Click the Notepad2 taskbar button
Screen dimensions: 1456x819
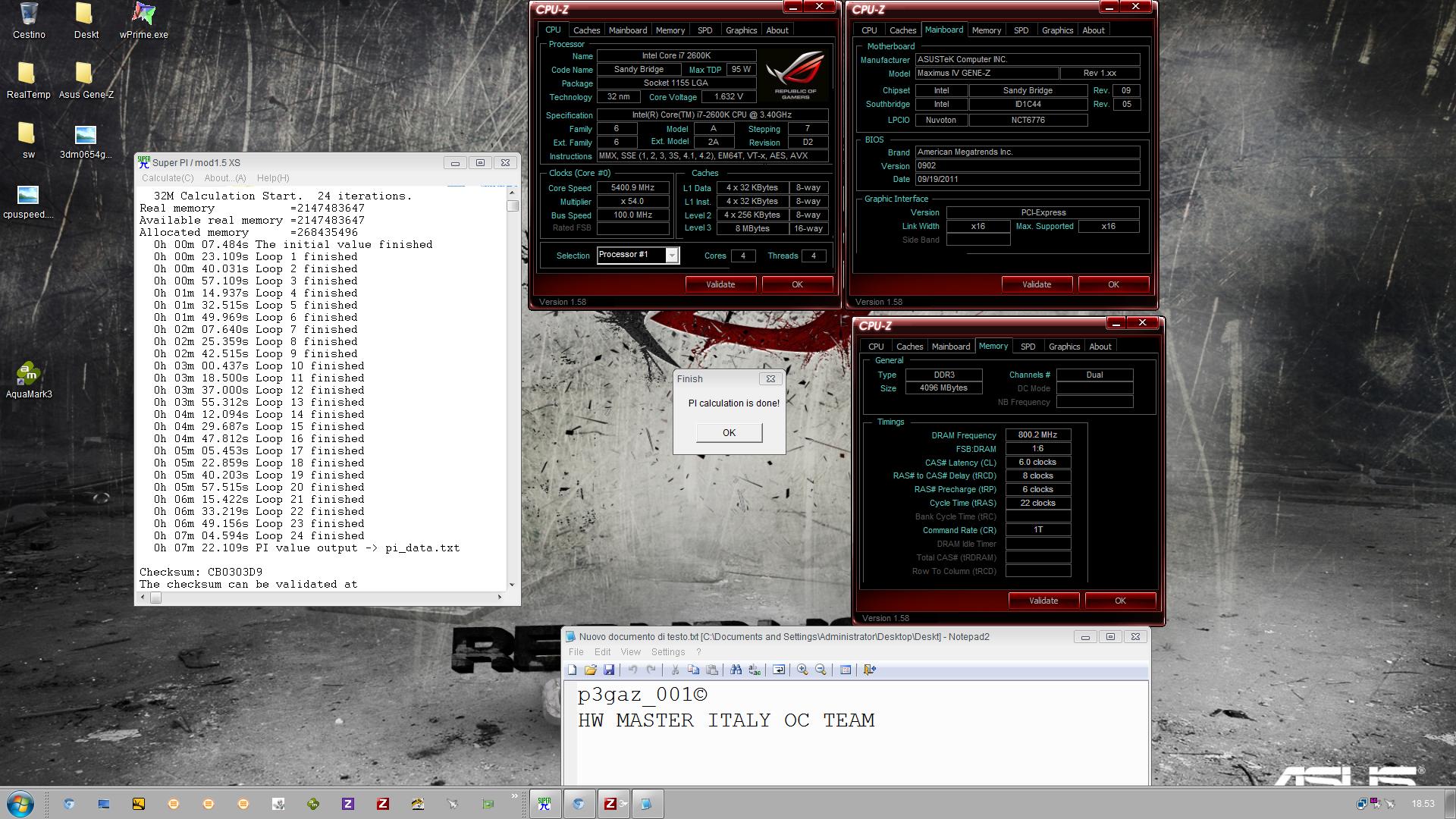pos(647,804)
